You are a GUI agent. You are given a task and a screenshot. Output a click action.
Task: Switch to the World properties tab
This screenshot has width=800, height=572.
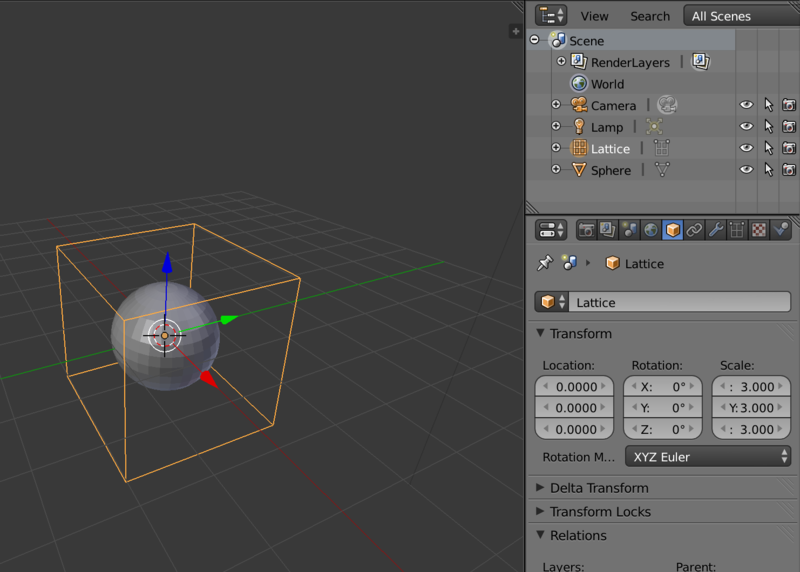point(651,230)
